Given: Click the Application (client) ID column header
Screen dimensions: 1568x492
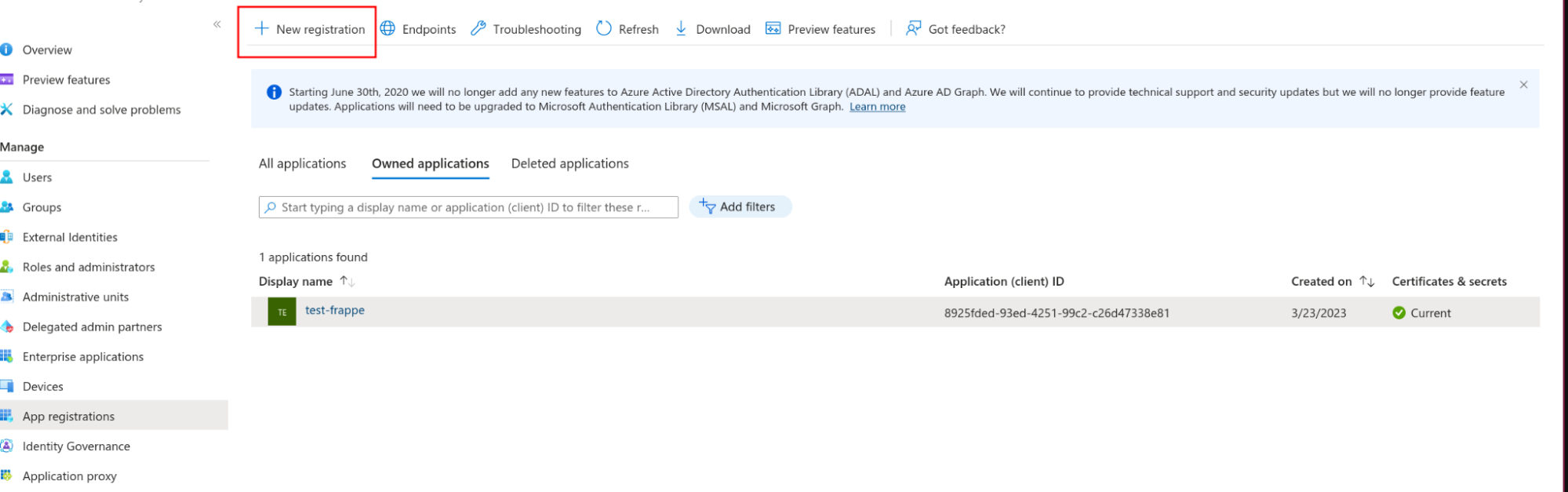Looking at the screenshot, I should (1004, 281).
